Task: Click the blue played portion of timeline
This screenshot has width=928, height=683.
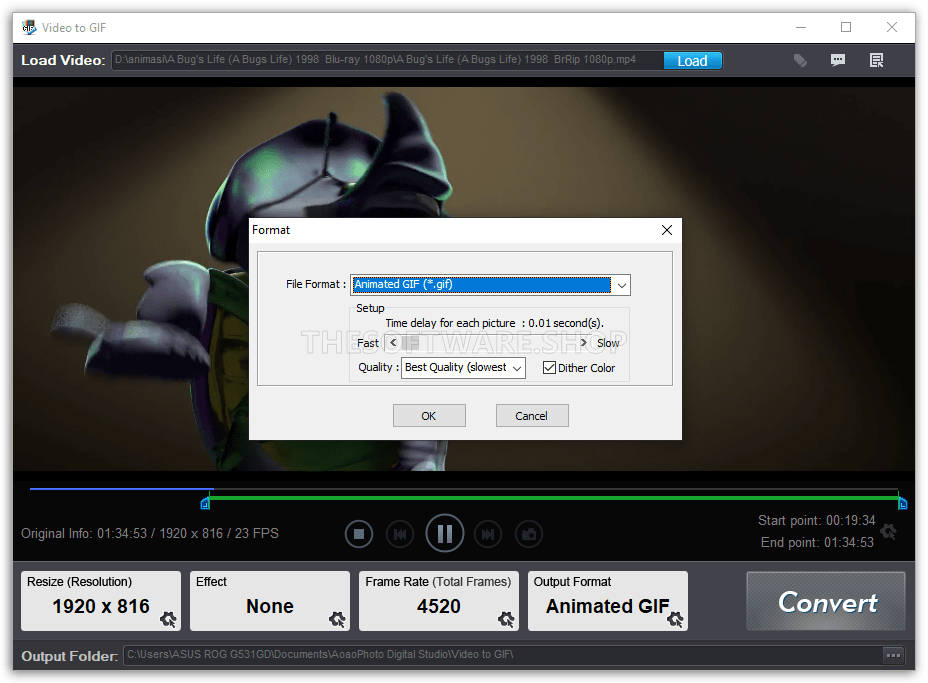Action: [x=121, y=489]
